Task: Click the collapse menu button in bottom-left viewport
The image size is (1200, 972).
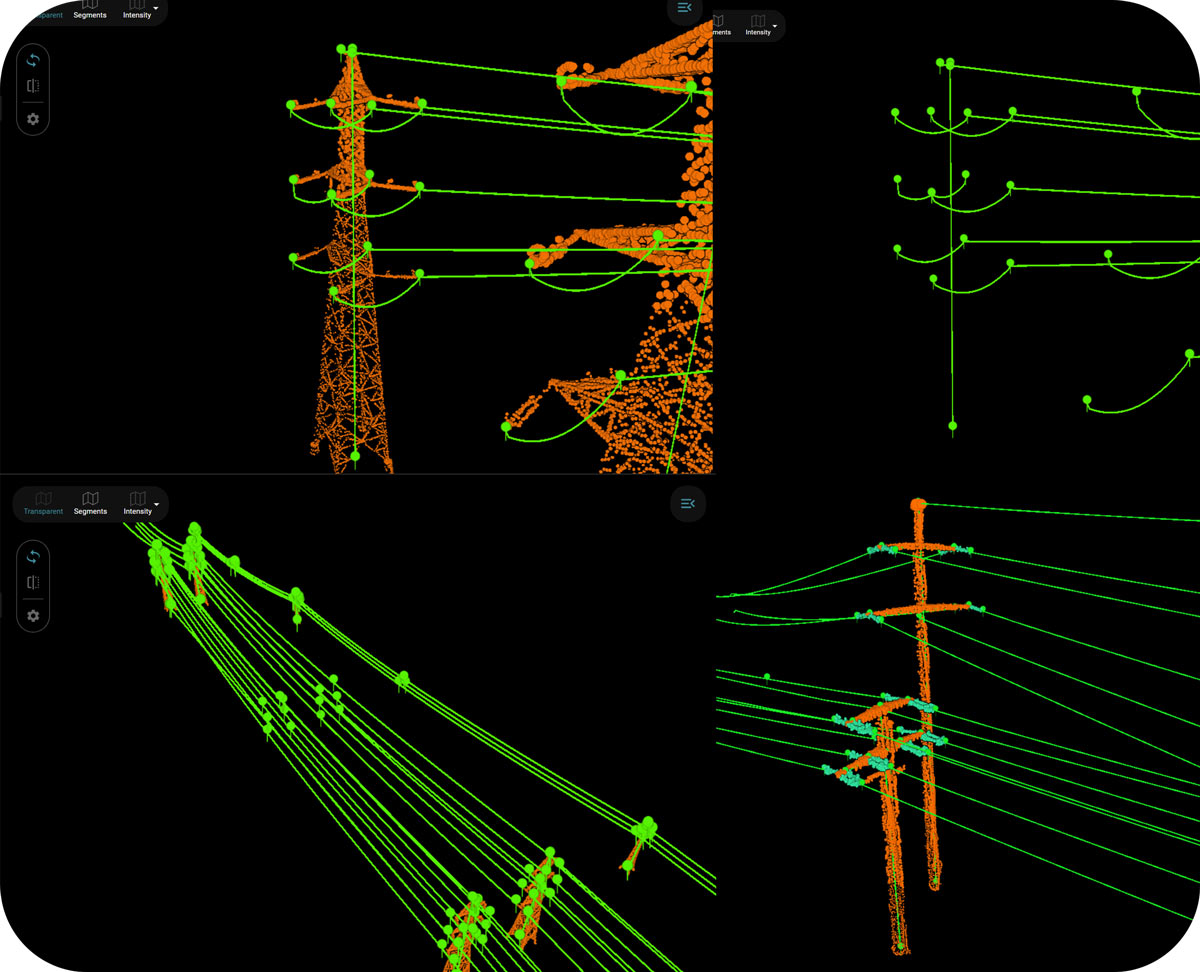Action: [x=688, y=504]
